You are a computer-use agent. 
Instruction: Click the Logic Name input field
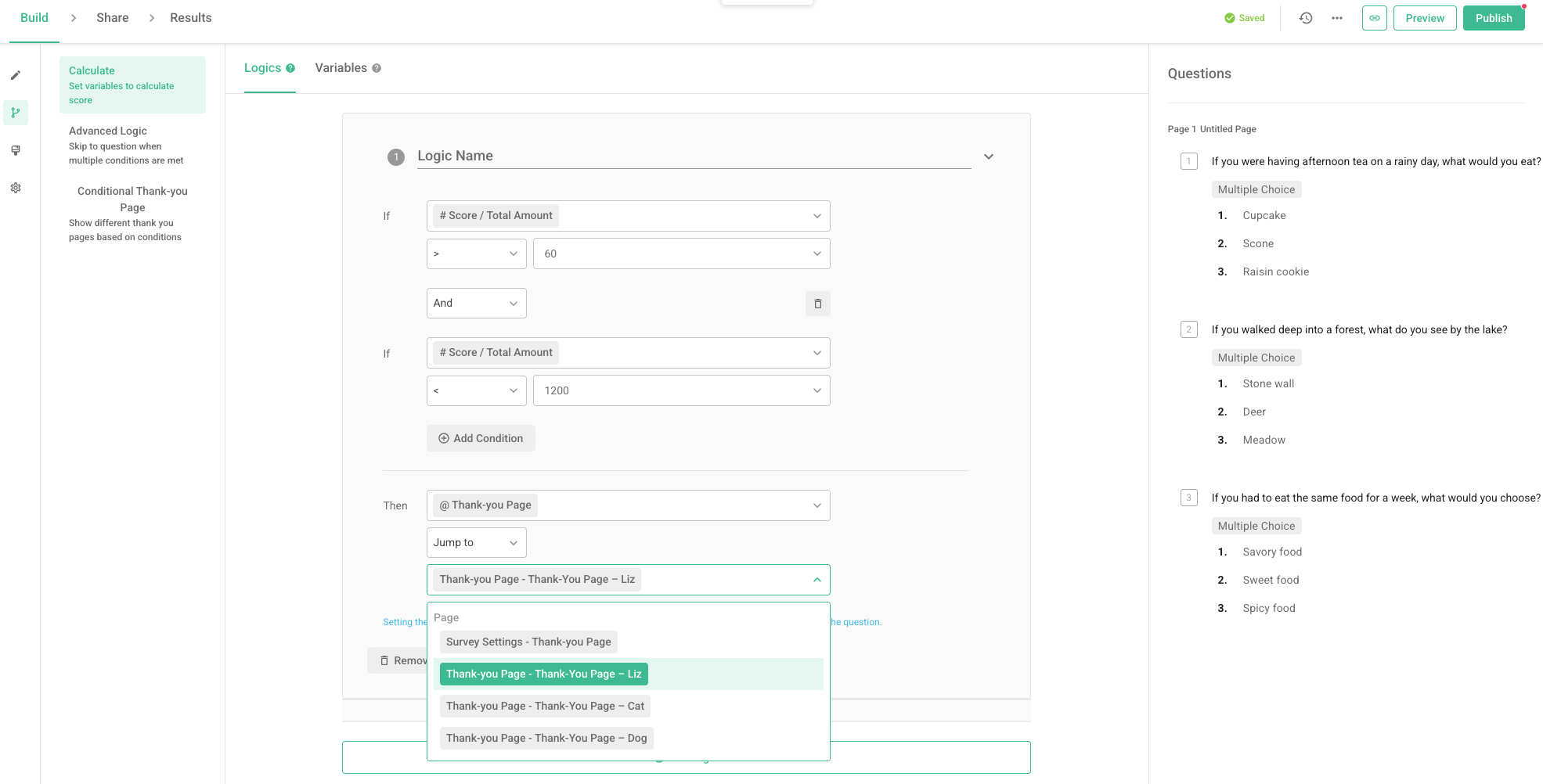(x=693, y=156)
